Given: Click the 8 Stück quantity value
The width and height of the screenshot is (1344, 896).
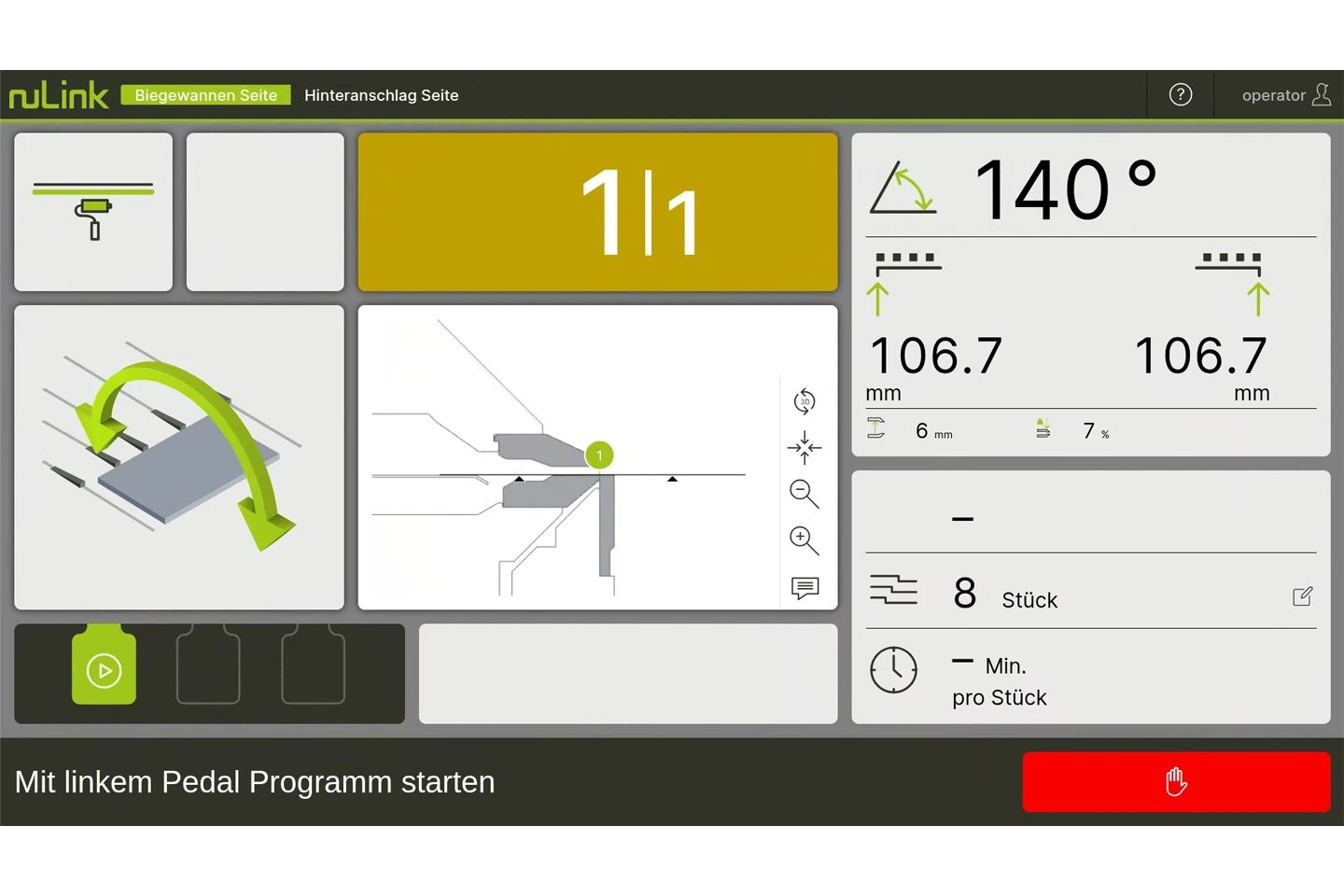Looking at the screenshot, I should 1005,594.
